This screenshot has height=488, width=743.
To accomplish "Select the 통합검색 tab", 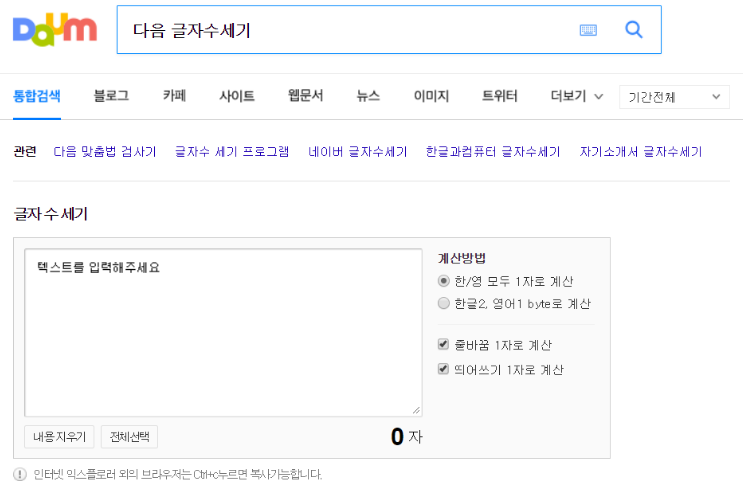I will pyautogui.click(x=37, y=96).
